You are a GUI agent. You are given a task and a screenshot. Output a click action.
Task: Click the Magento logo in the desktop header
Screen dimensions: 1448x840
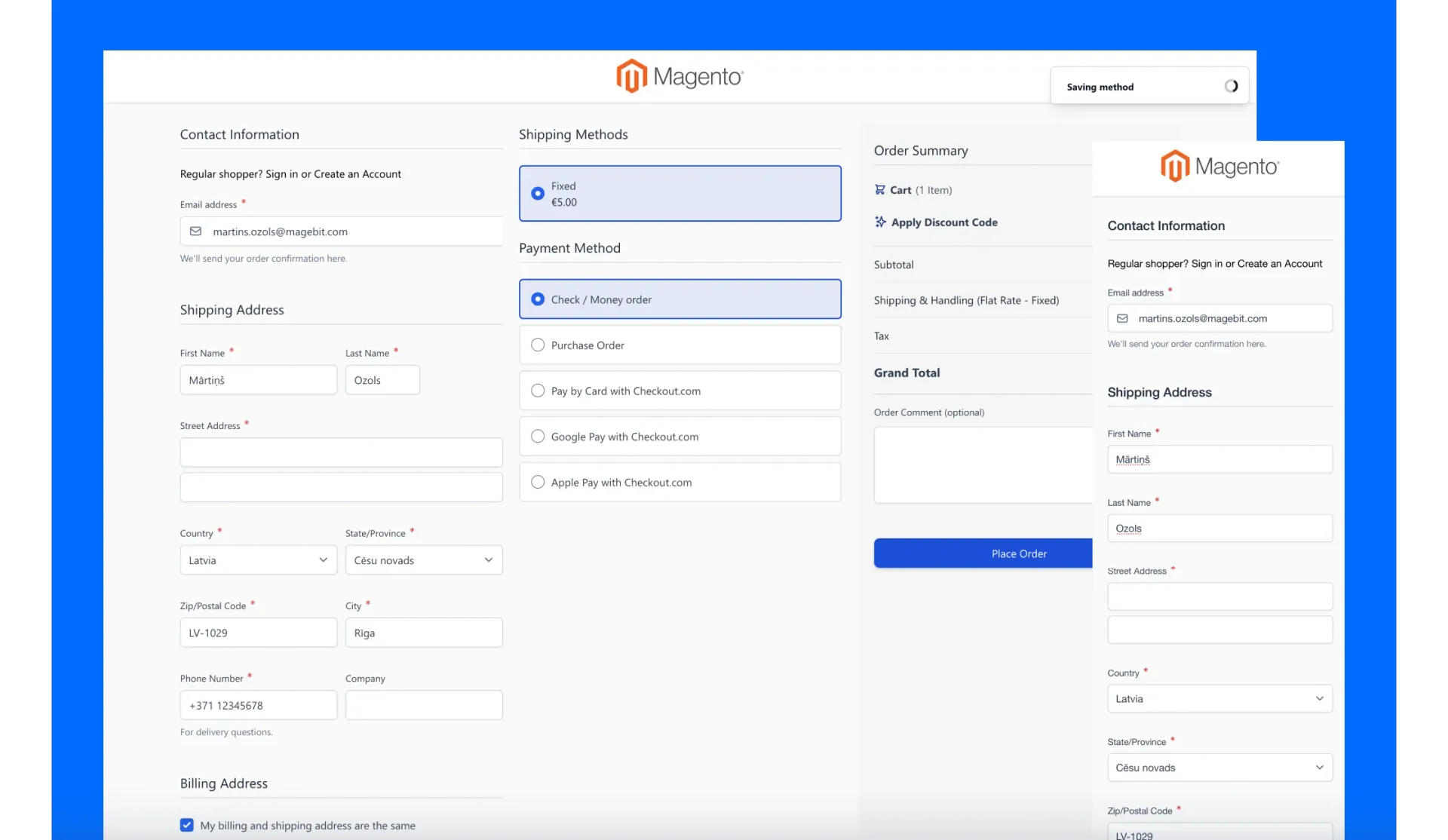[680, 76]
